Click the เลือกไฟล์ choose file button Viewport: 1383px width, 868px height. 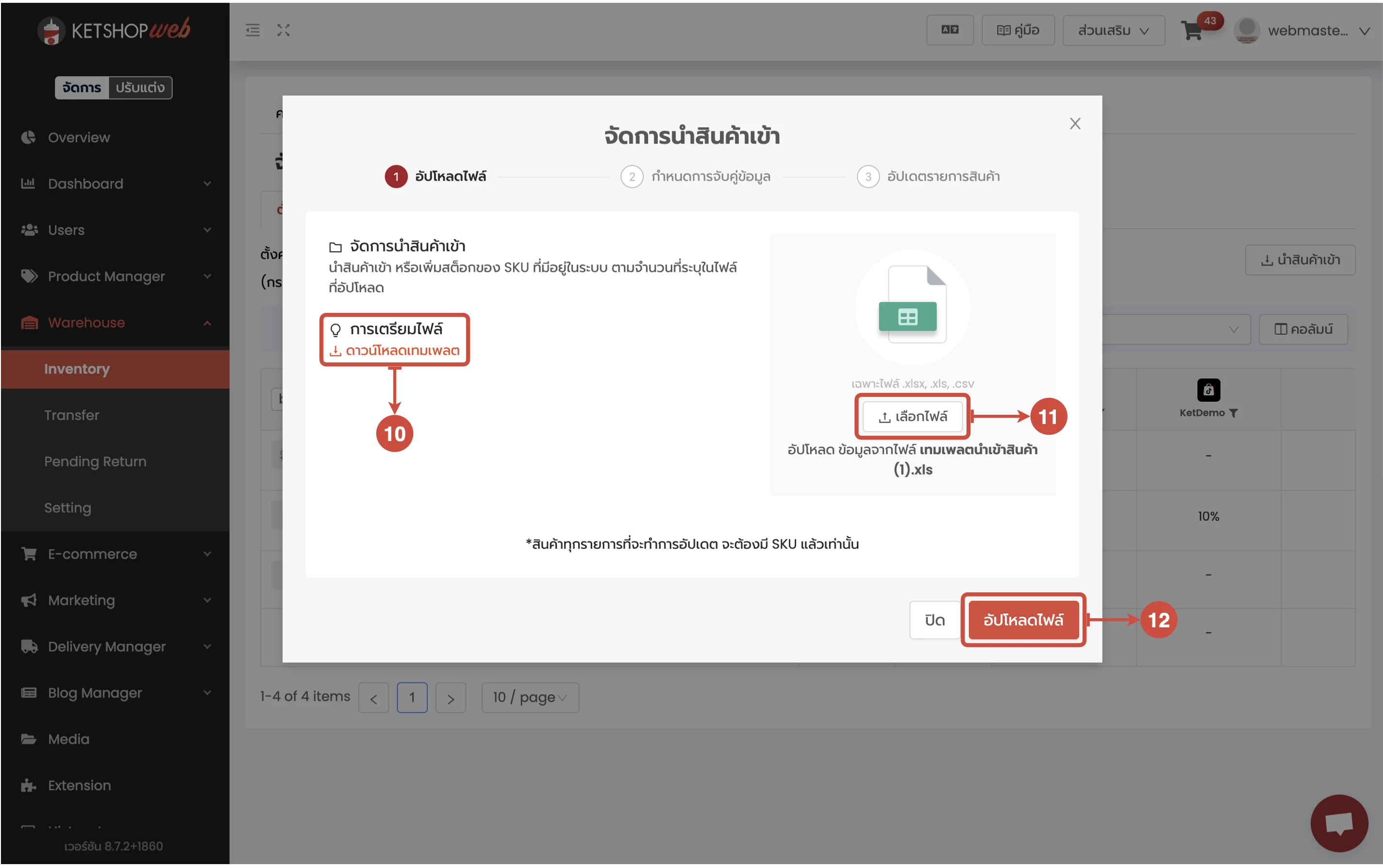point(912,417)
